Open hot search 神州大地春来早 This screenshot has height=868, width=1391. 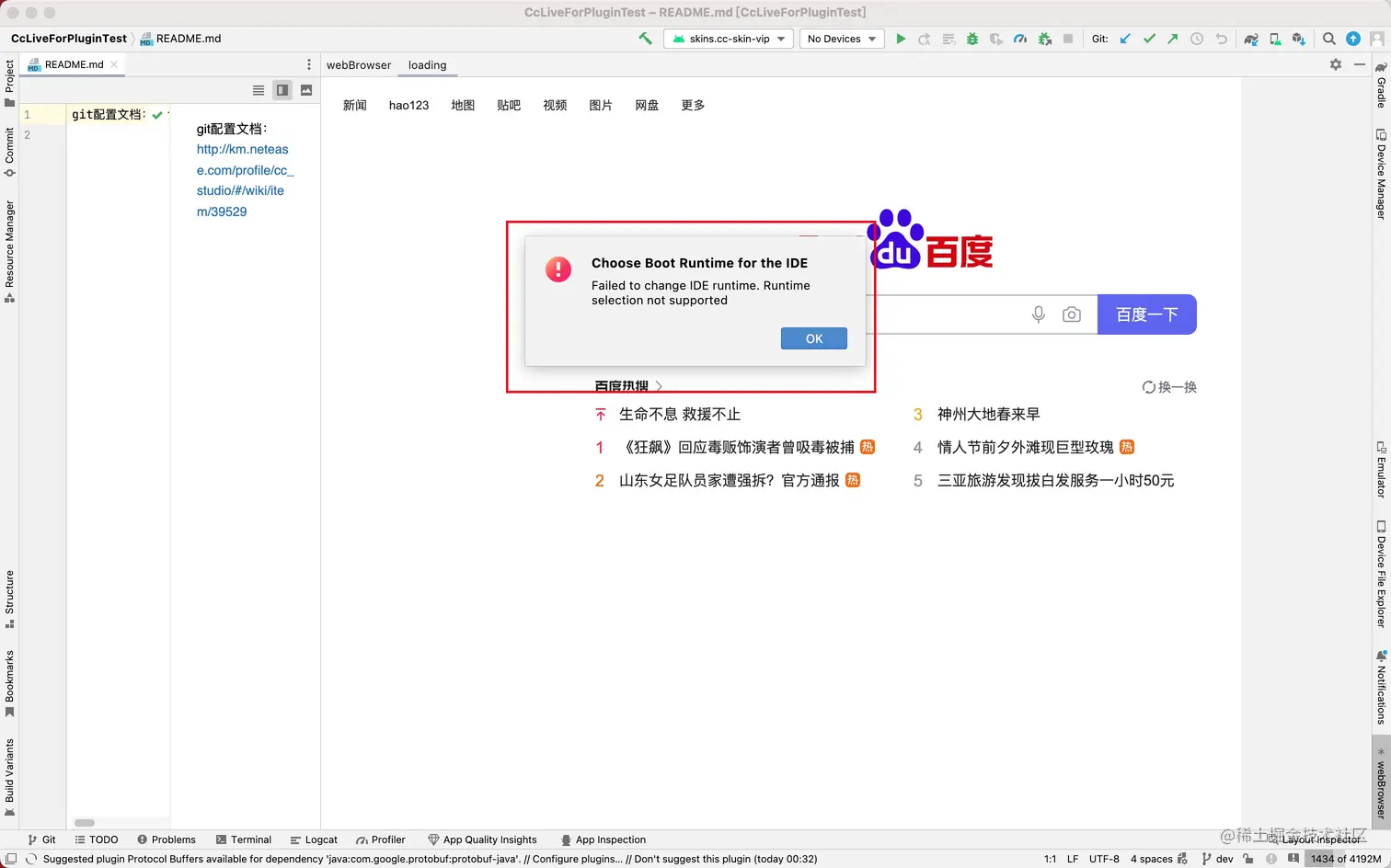coord(988,414)
